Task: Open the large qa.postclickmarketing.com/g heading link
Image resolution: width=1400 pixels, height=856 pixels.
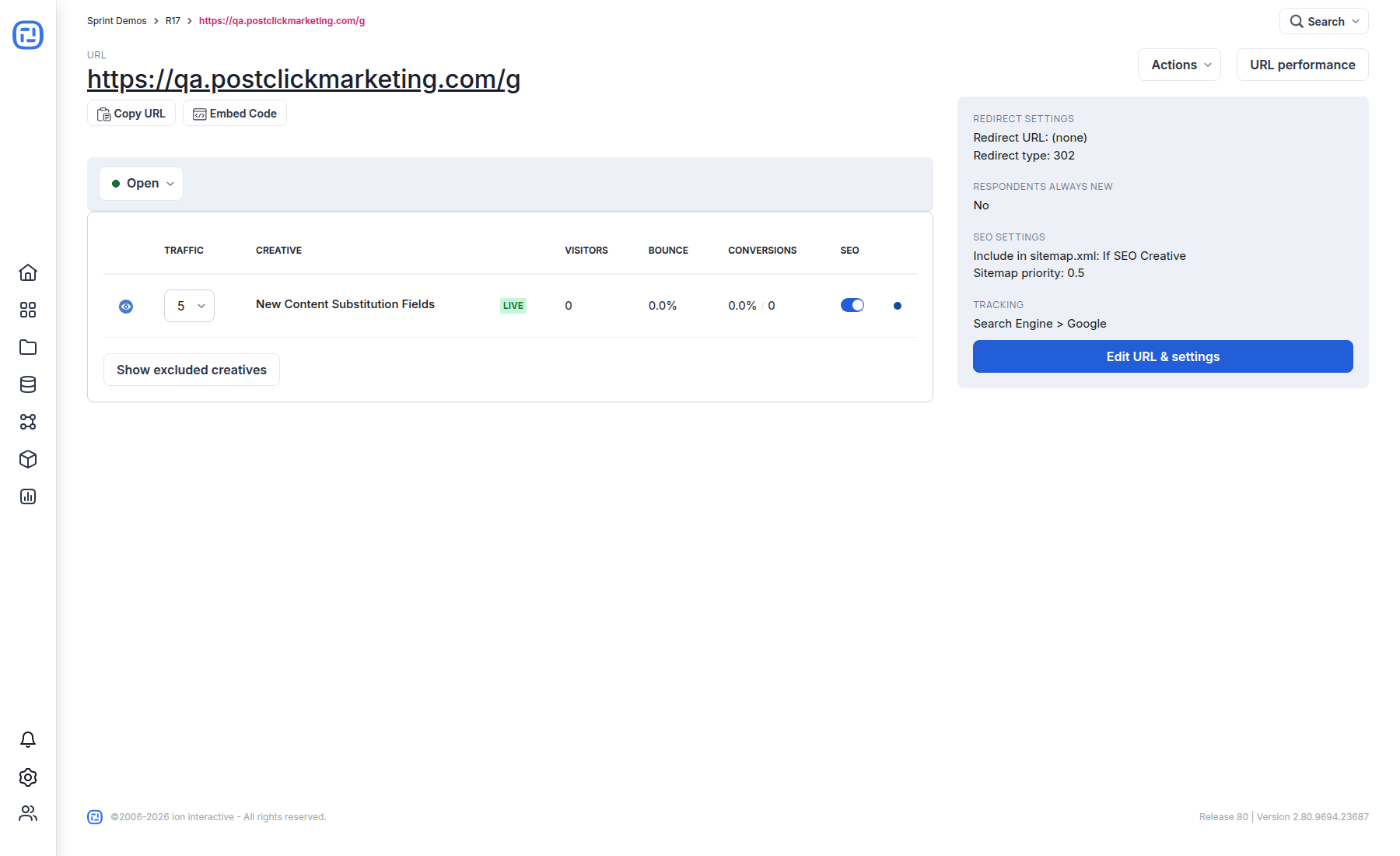Action: (303, 79)
